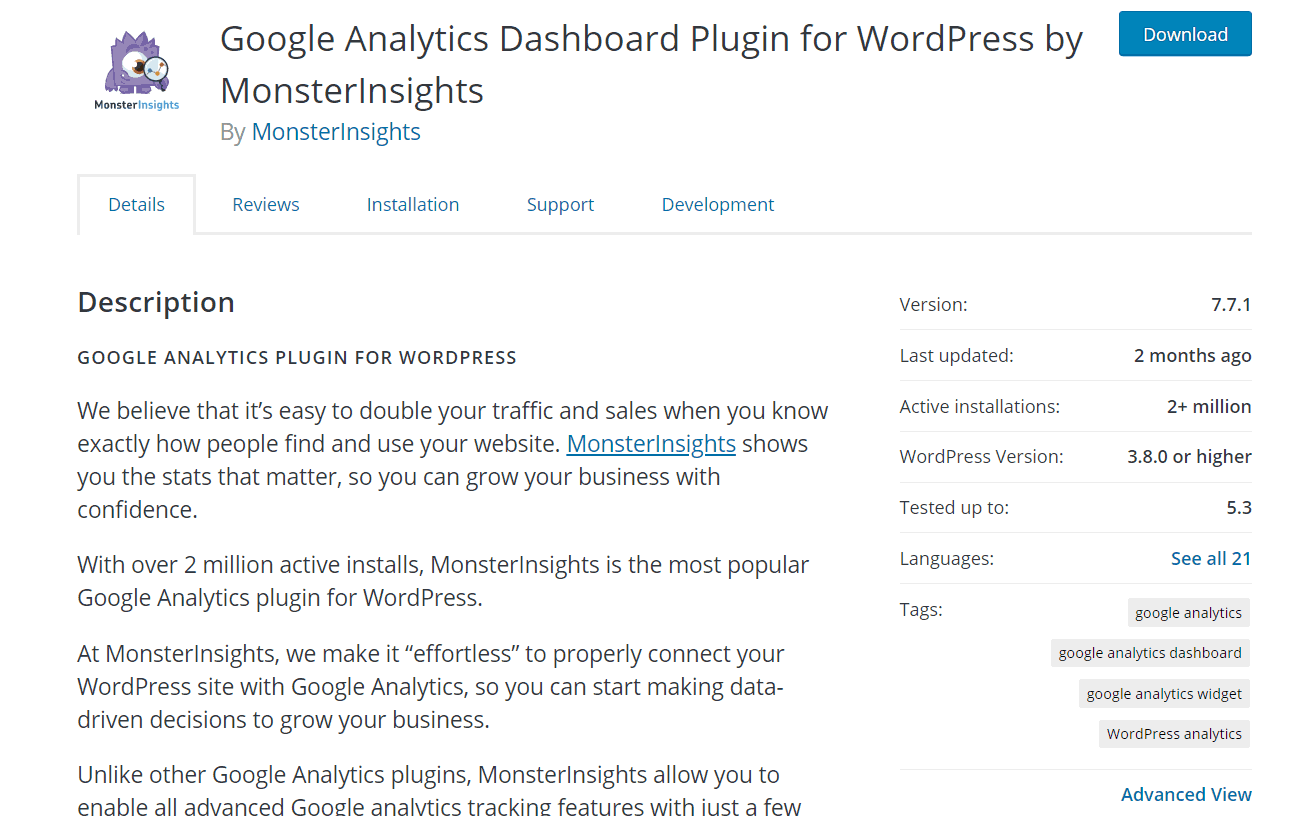Open the Installation tab
Viewport: 1309px width, 816px height.
click(413, 204)
